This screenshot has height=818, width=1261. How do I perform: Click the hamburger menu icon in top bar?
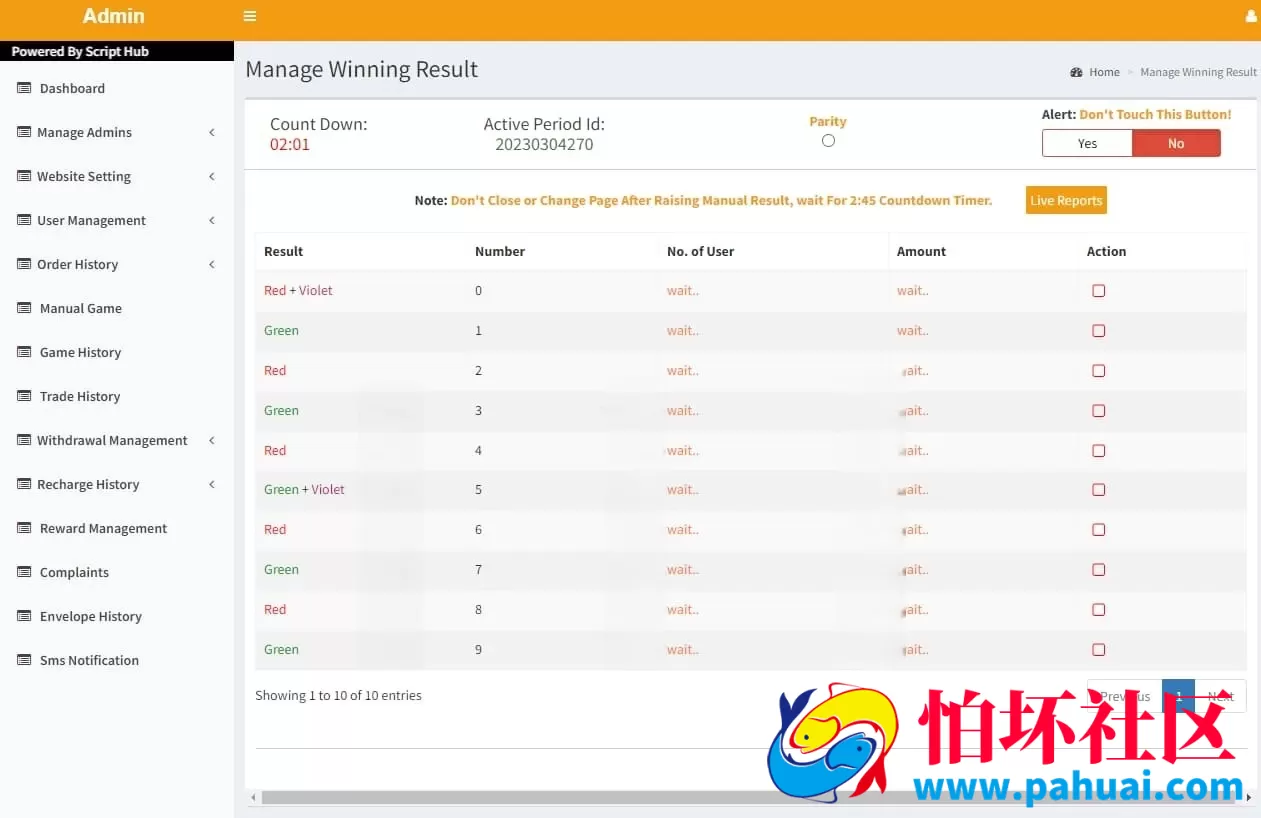[250, 16]
